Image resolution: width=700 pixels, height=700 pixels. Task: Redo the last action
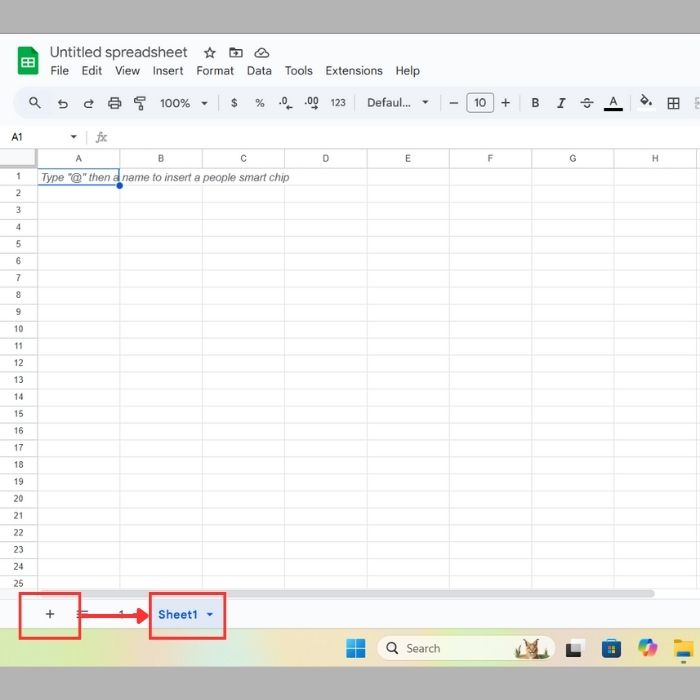coord(88,104)
